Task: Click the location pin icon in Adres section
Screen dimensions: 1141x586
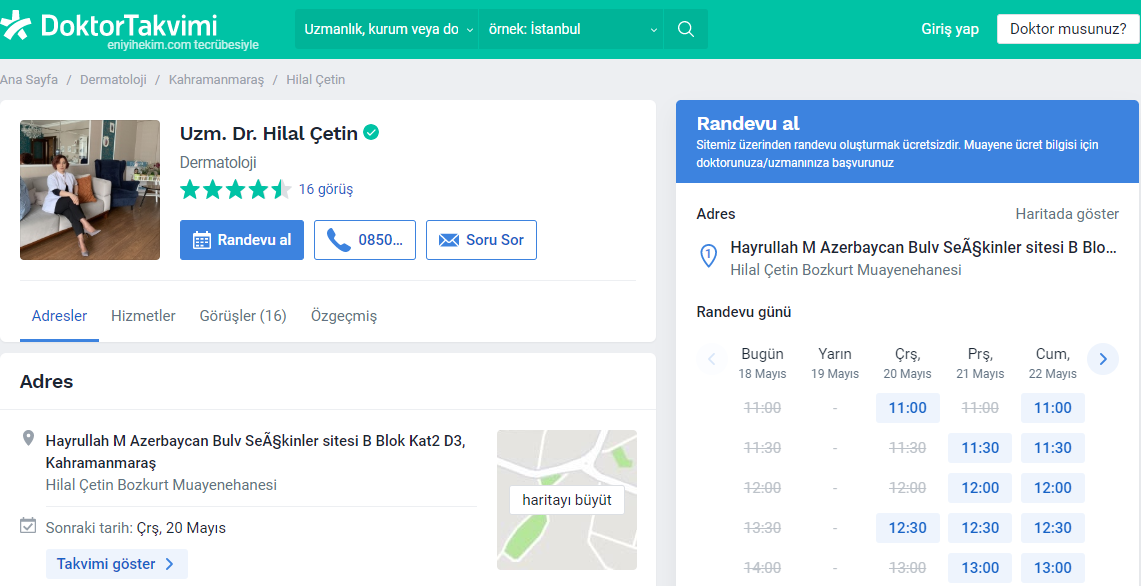Action: click(28, 438)
